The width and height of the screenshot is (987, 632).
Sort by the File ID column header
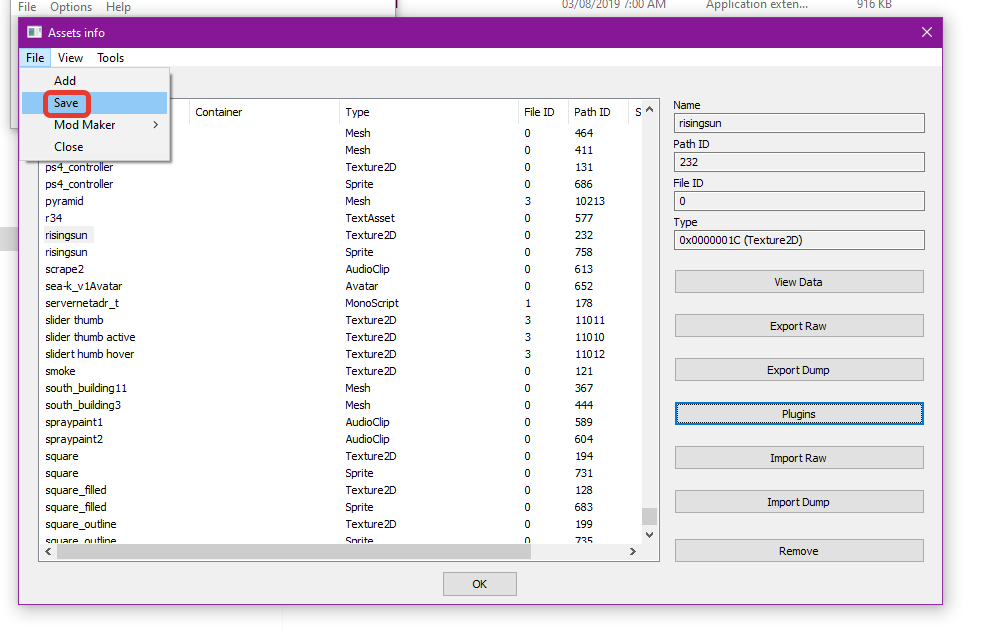[543, 112]
